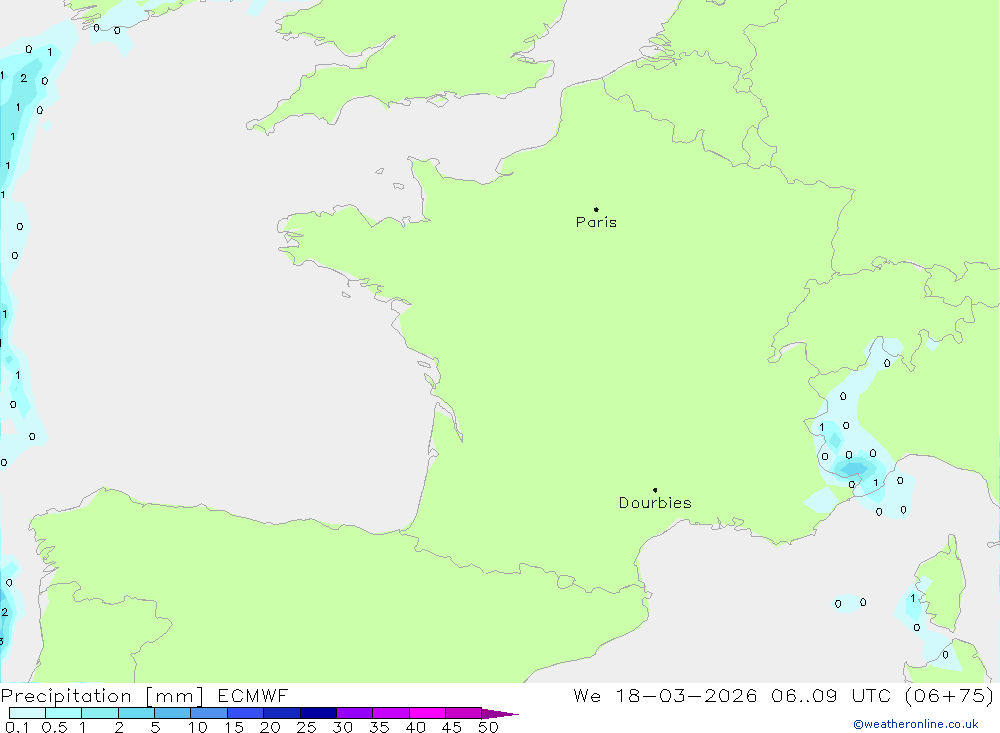
Task: Click the '20' legend scale value
Action: click(270, 727)
